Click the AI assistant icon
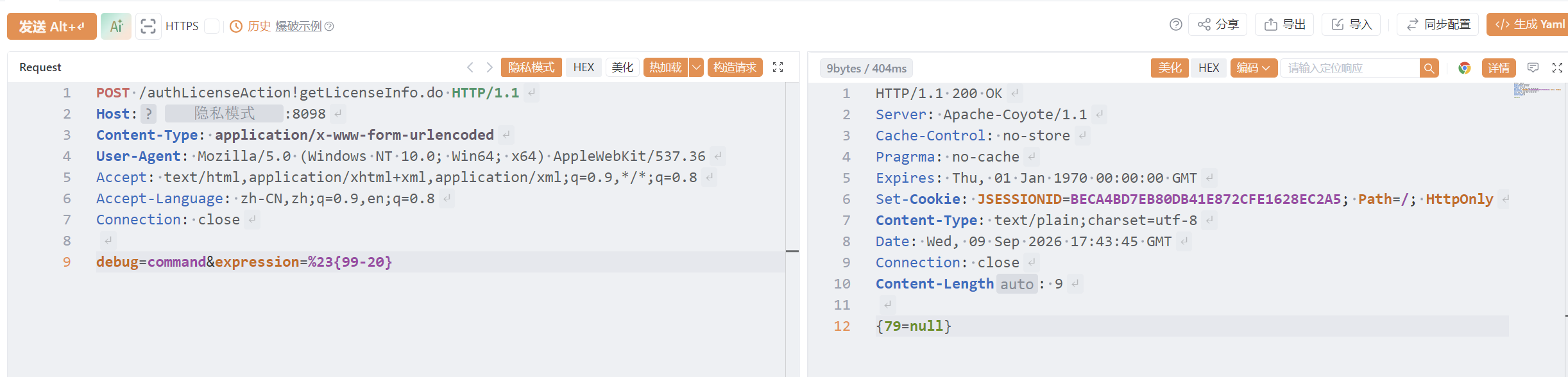 point(116,26)
